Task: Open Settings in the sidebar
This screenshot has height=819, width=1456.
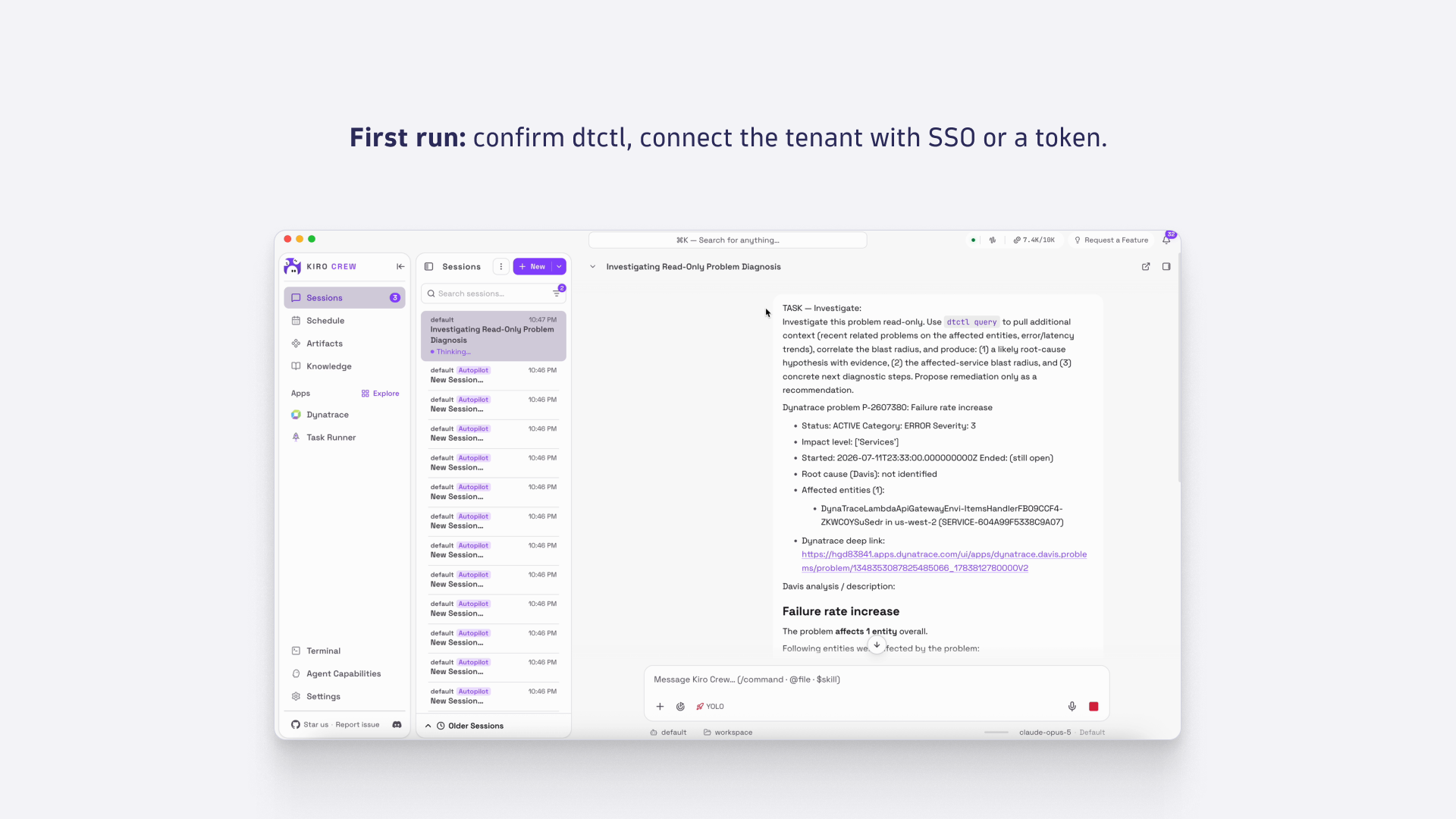Action: pos(344,696)
